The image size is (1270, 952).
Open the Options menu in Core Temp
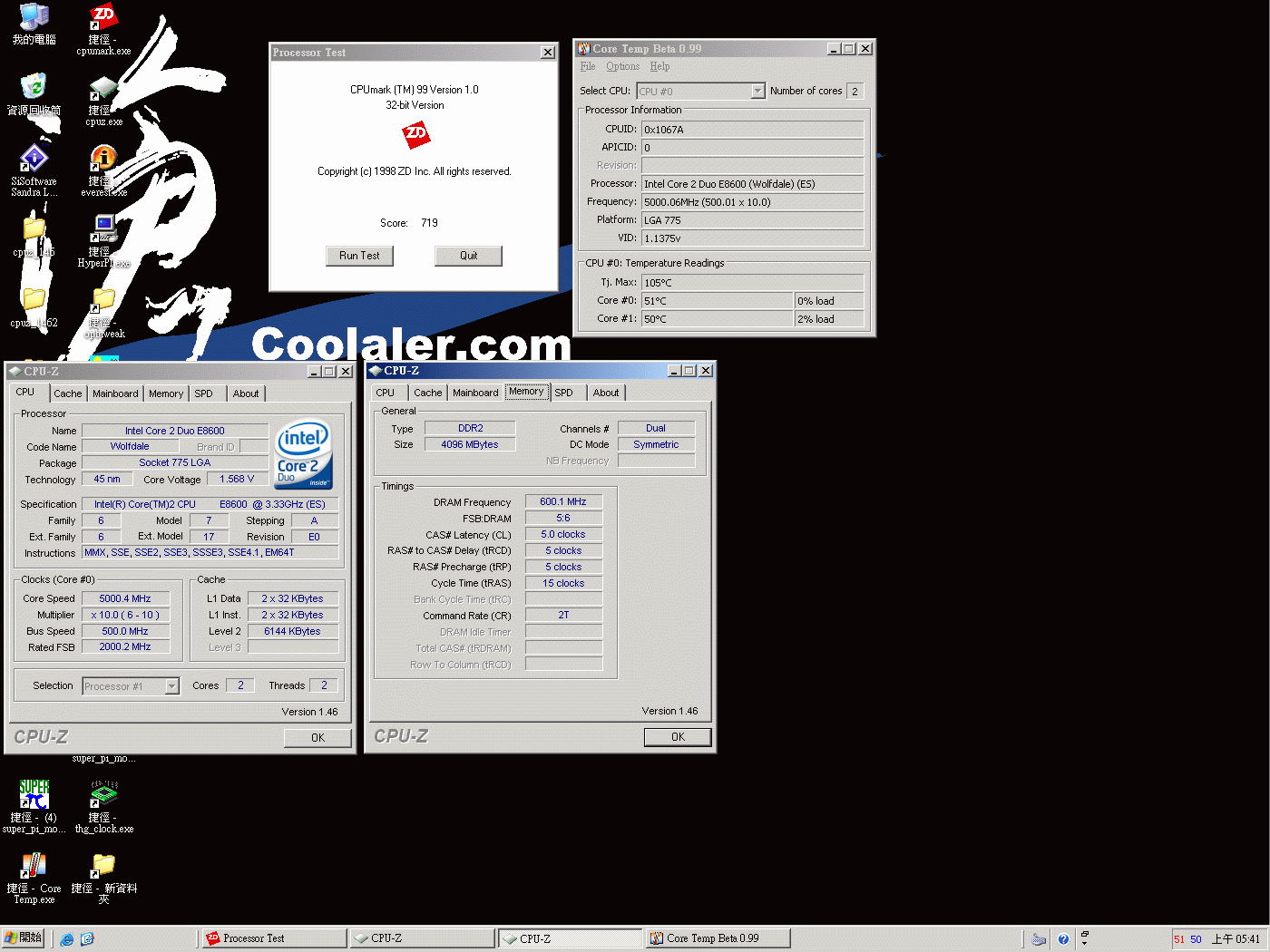click(x=622, y=67)
